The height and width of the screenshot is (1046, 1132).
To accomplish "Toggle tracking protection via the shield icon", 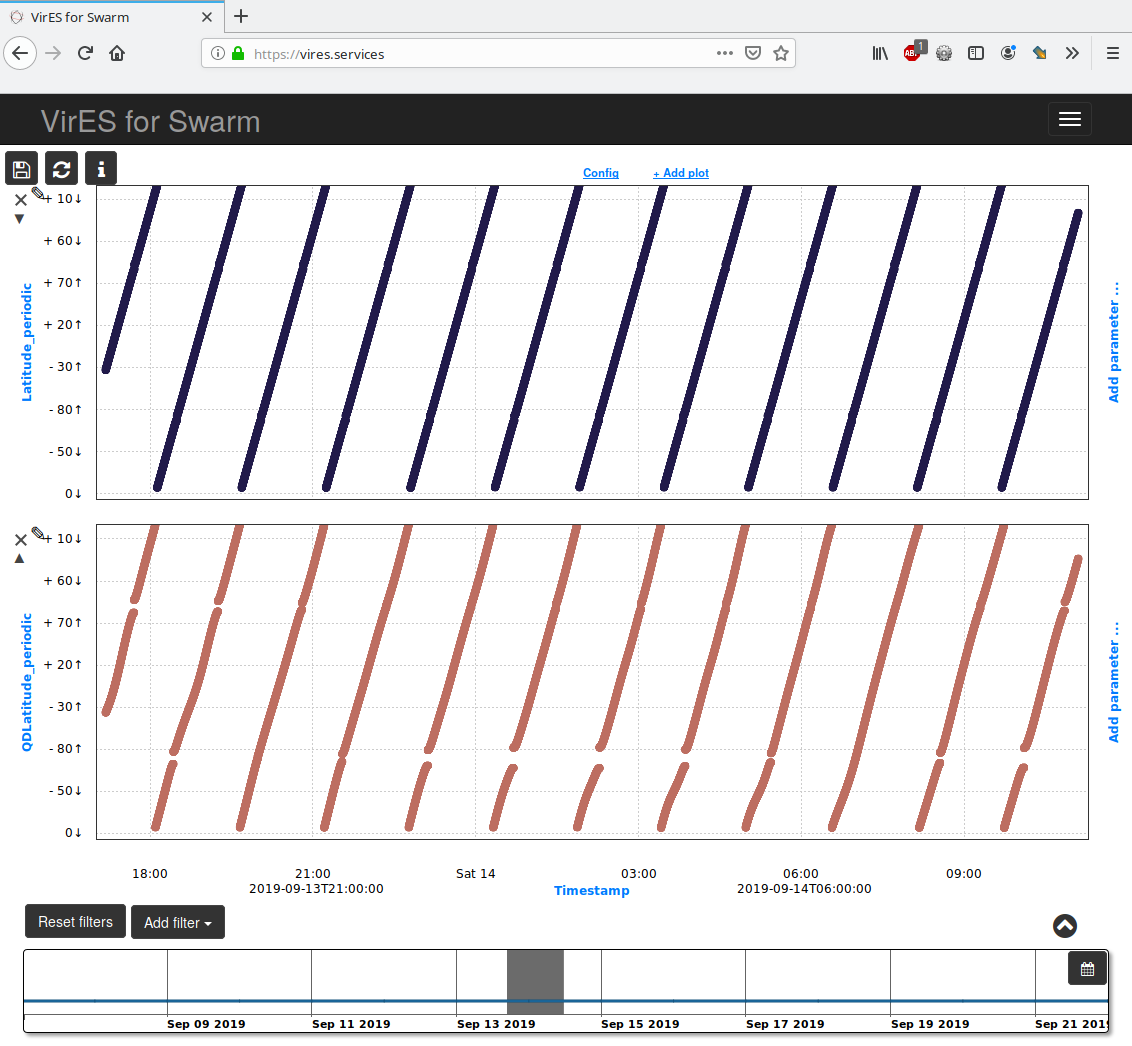I will (753, 53).
